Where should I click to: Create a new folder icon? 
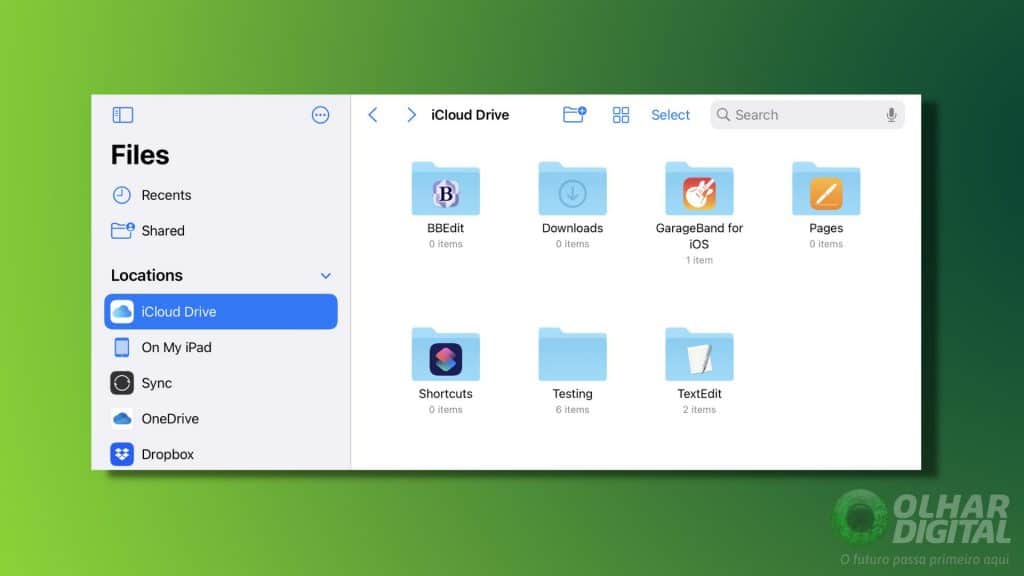575,114
